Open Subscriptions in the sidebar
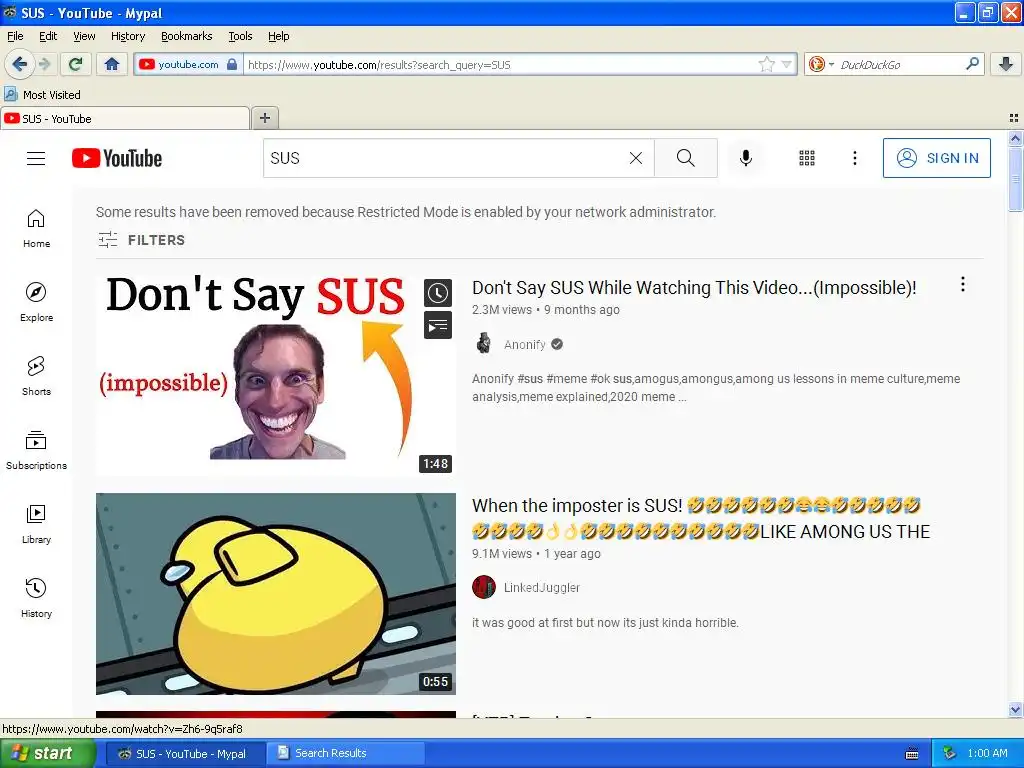 37,451
